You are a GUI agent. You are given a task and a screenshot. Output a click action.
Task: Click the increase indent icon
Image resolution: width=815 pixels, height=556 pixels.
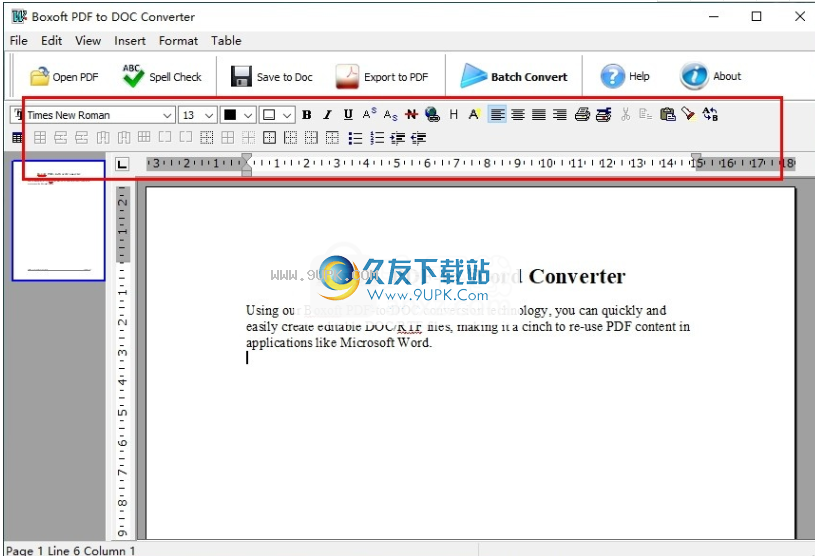click(398, 138)
